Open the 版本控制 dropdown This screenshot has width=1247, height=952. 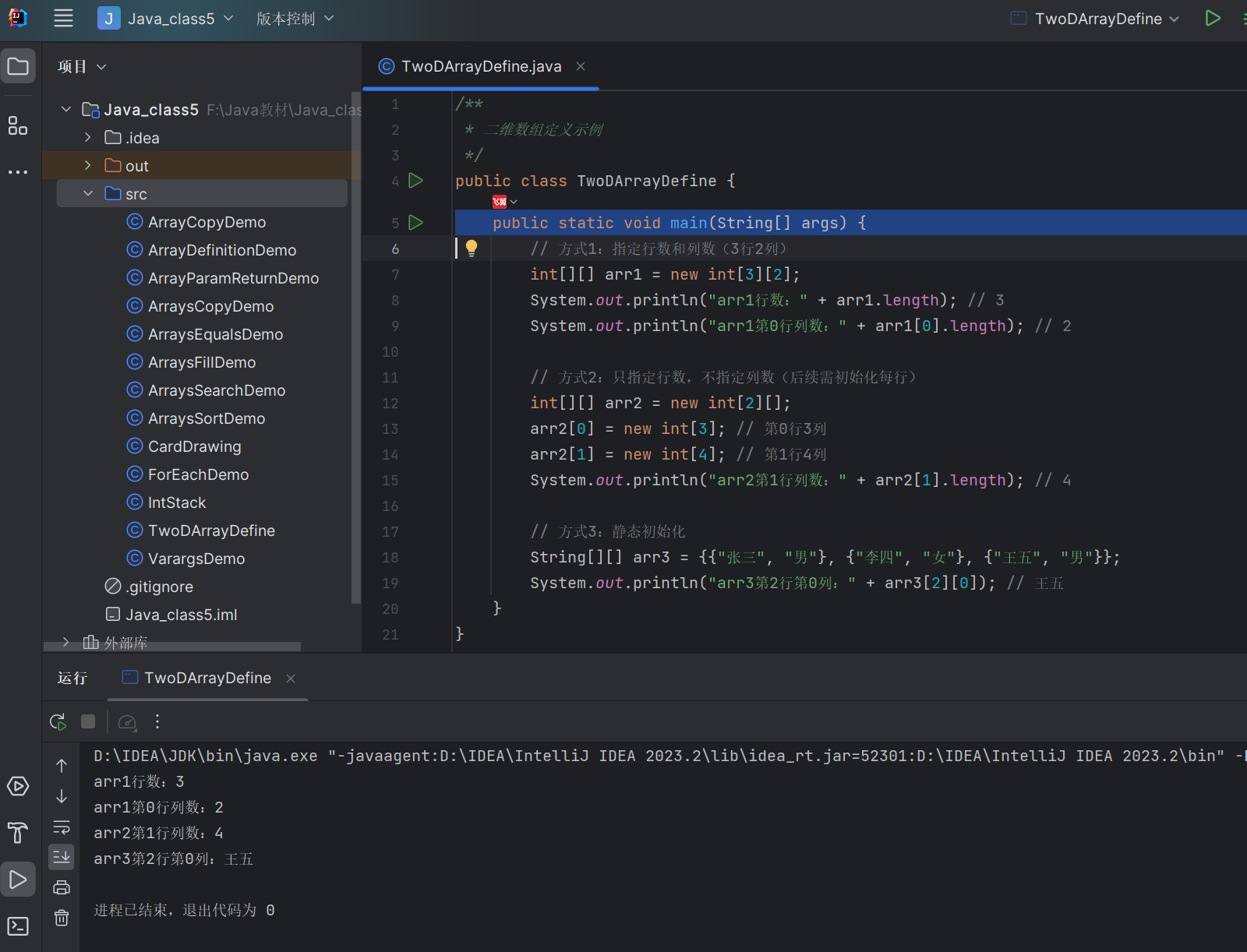295,19
